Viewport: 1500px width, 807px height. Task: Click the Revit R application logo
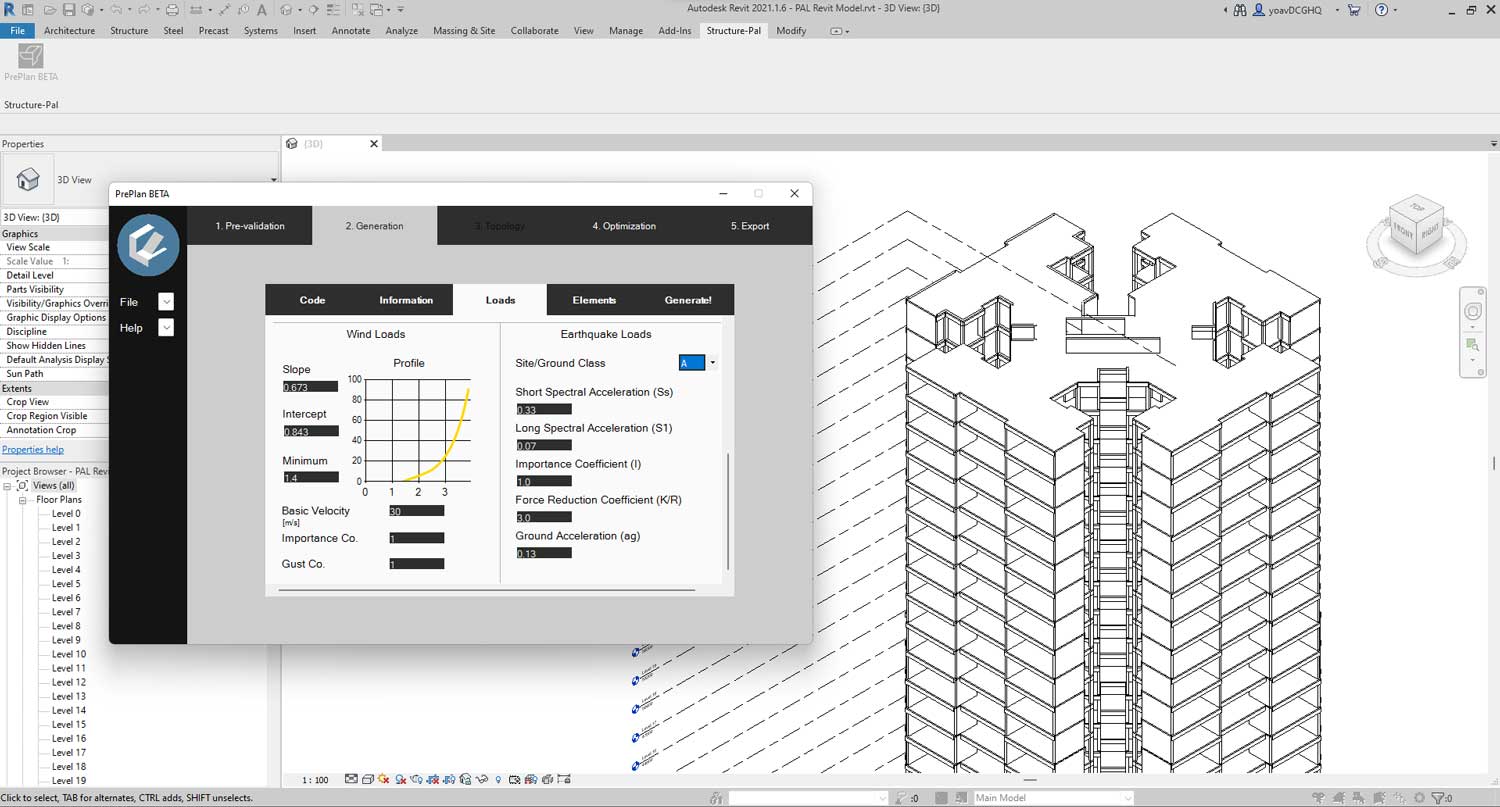tap(9, 10)
